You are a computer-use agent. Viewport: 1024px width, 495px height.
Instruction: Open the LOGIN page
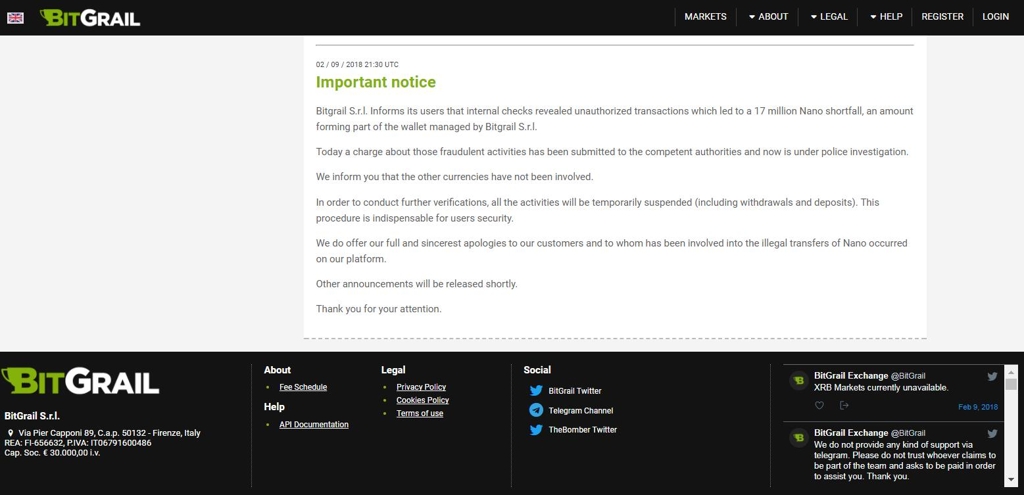tap(995, 17)
